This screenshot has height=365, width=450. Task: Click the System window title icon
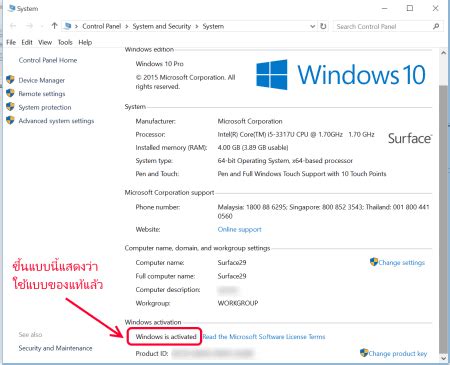point(12,8)
